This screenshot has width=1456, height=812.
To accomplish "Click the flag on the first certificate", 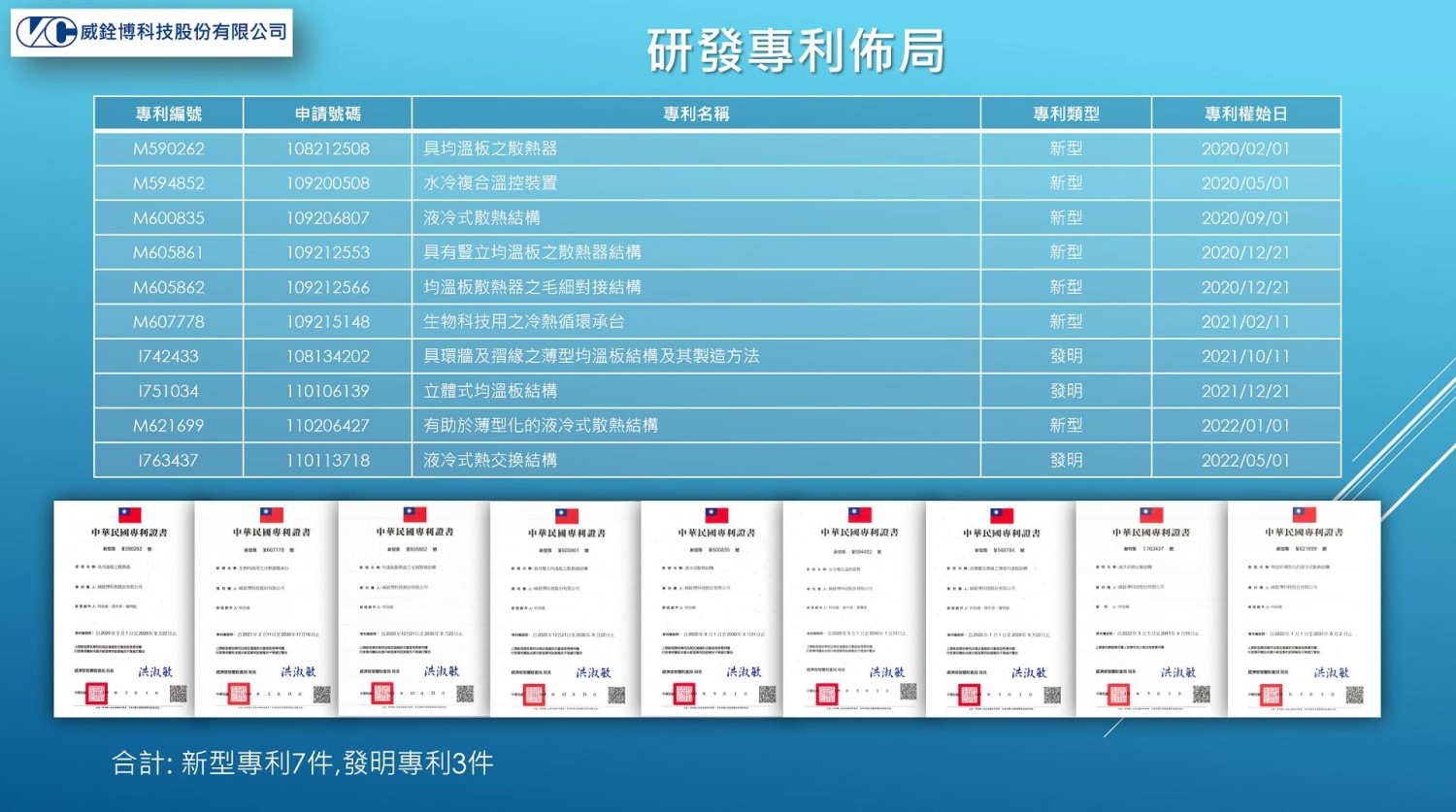I will coord(129,515).
